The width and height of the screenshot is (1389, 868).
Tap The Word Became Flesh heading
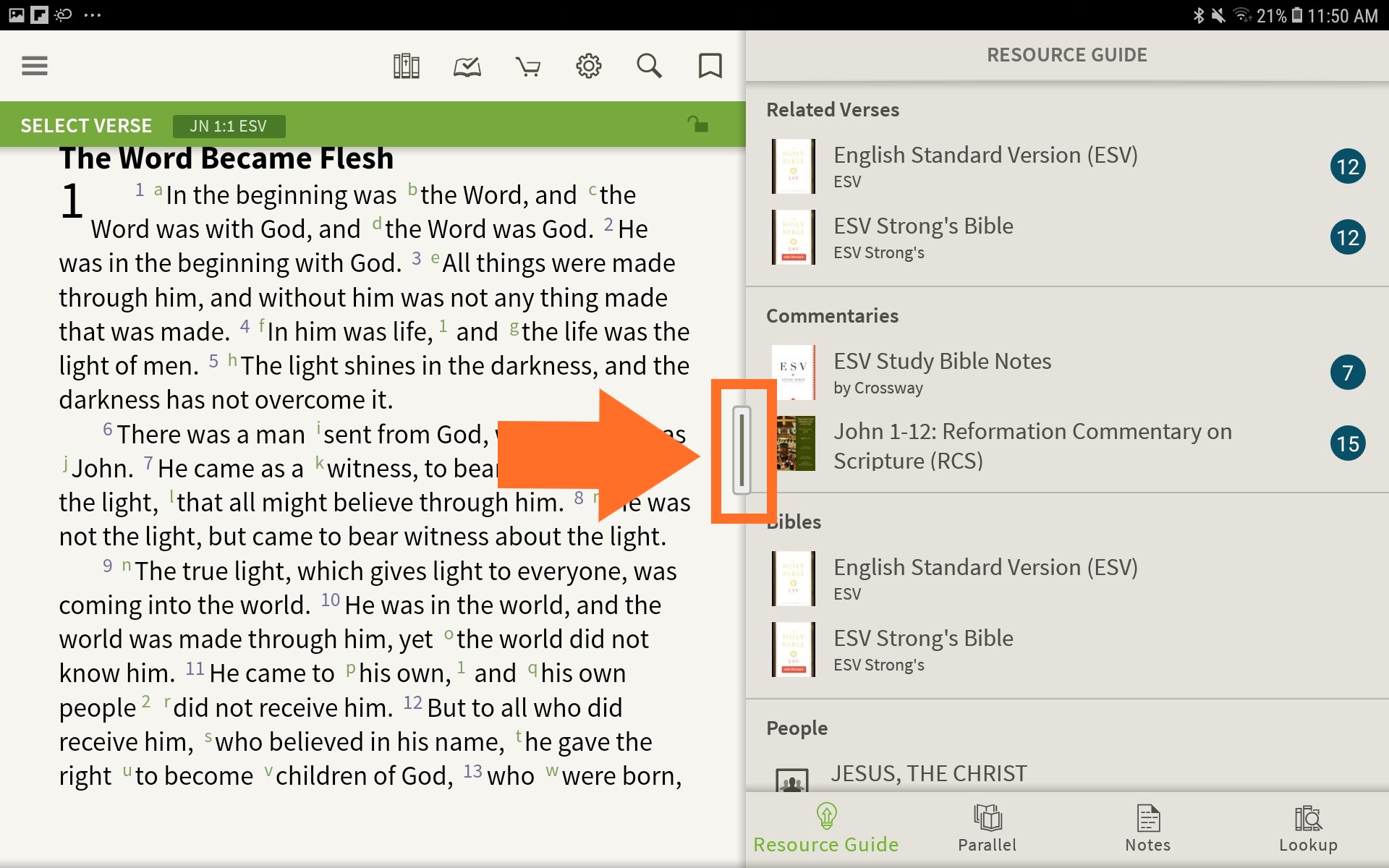pyautogui.click(x=226, y=158)
